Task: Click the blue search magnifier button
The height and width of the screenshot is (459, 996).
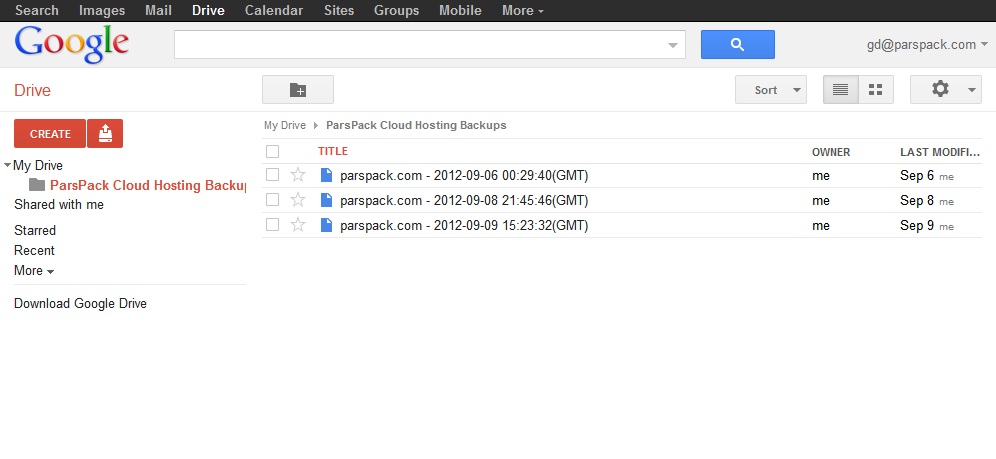Action: point(737,44)
